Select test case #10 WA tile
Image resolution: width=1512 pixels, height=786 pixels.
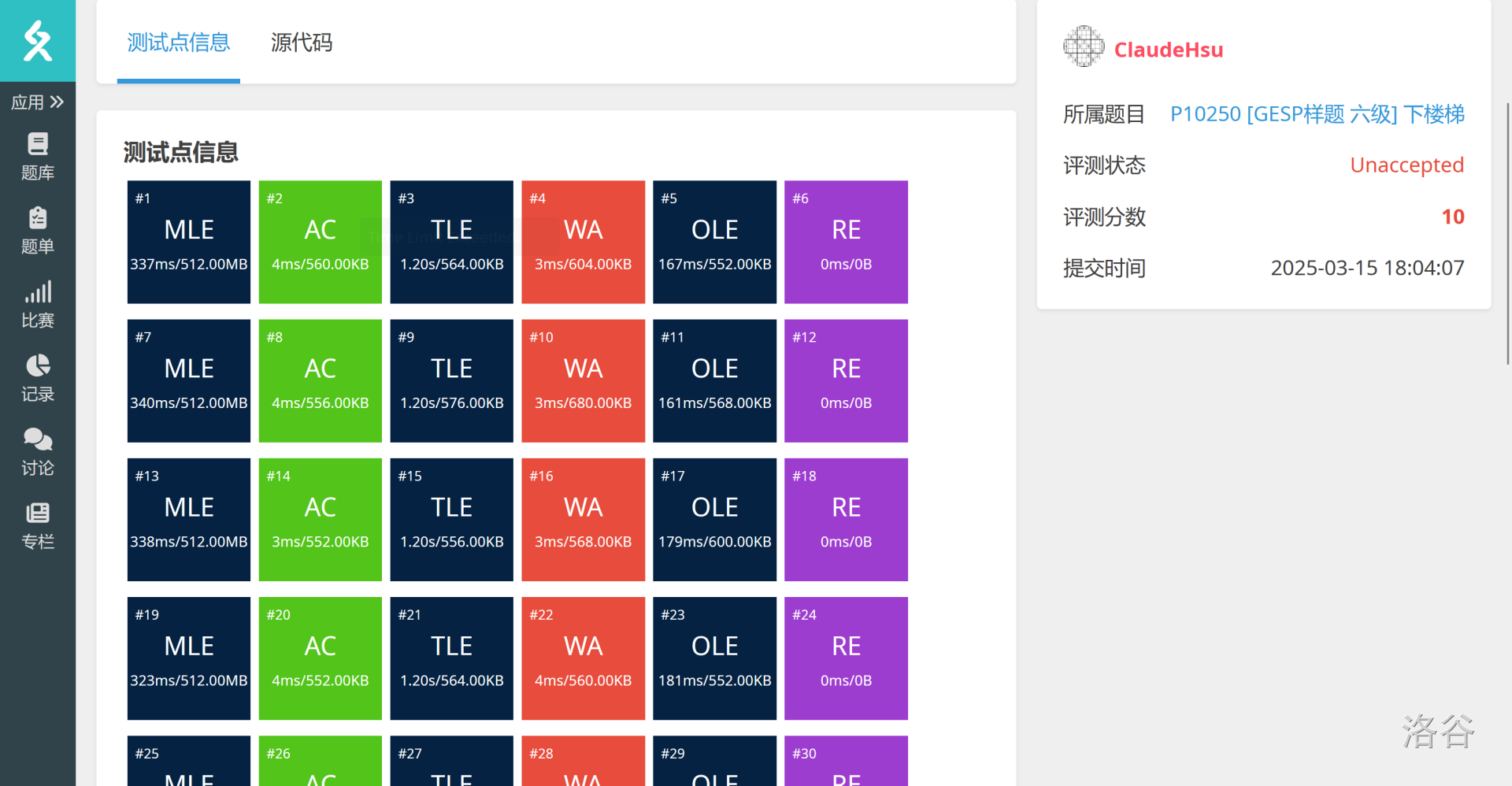pyautogui.click(x=584, y=381)
